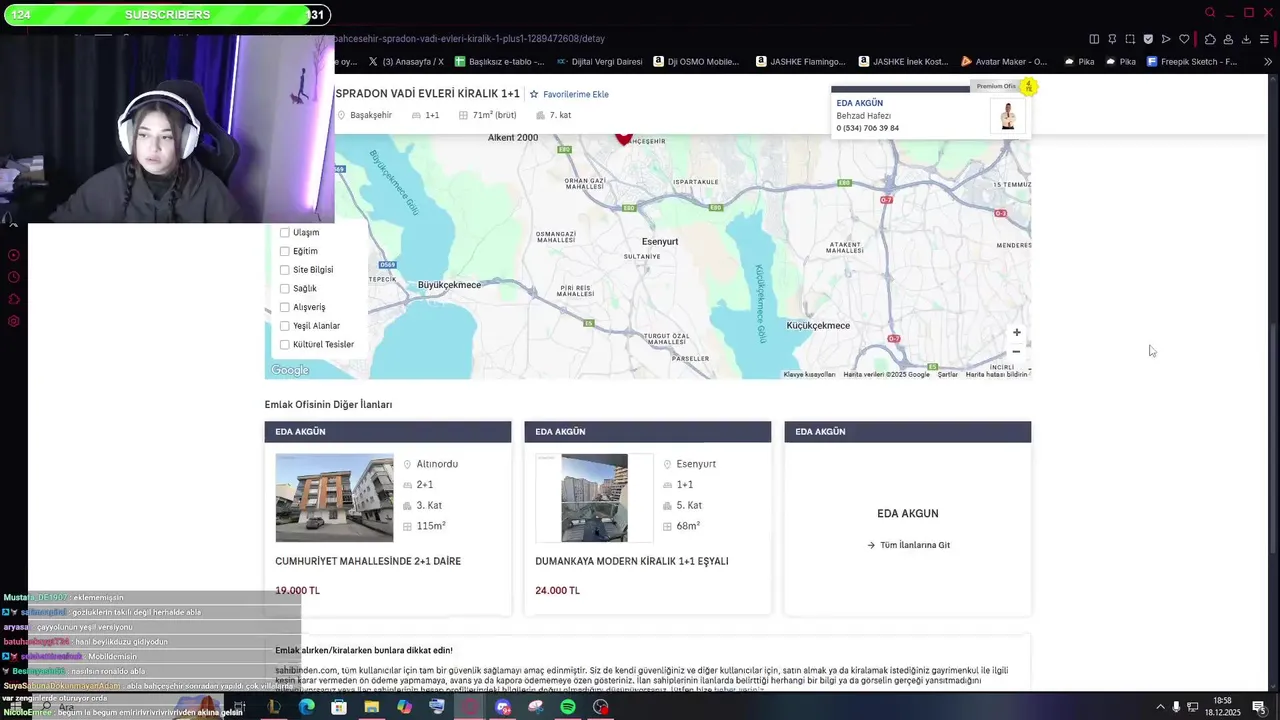The width and height of the screenshot is (1280, 720).
Task: Click the browser address bar URL
Action: (469, 39)
